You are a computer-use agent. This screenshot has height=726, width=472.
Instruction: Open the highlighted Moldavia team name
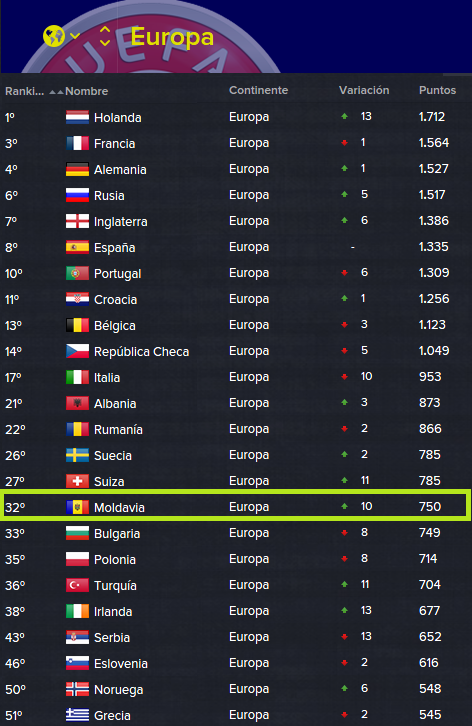pyautogui.click(x=119, y=507)
